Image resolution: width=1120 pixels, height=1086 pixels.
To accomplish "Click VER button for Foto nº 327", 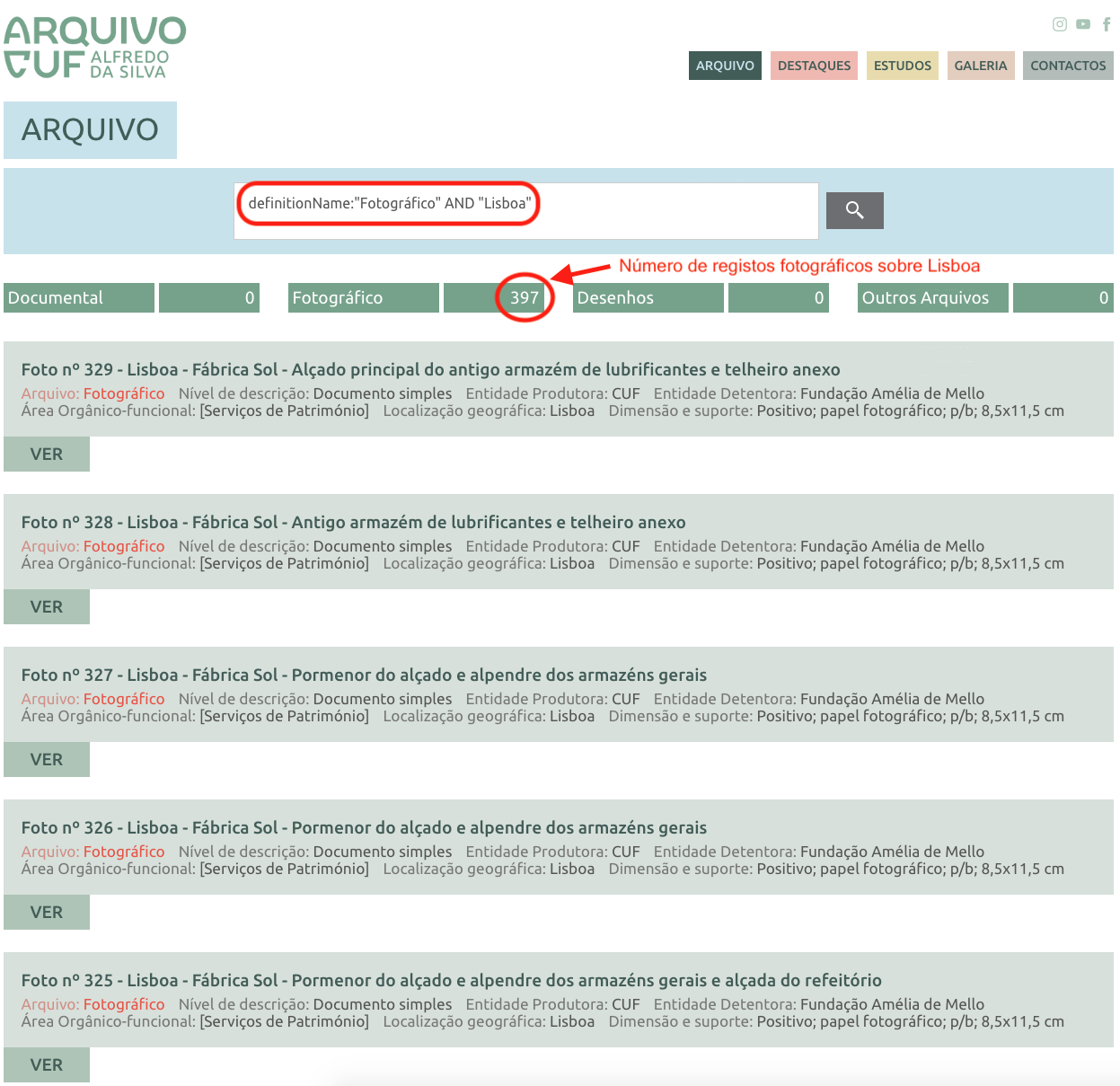I will tap(47, 760).
